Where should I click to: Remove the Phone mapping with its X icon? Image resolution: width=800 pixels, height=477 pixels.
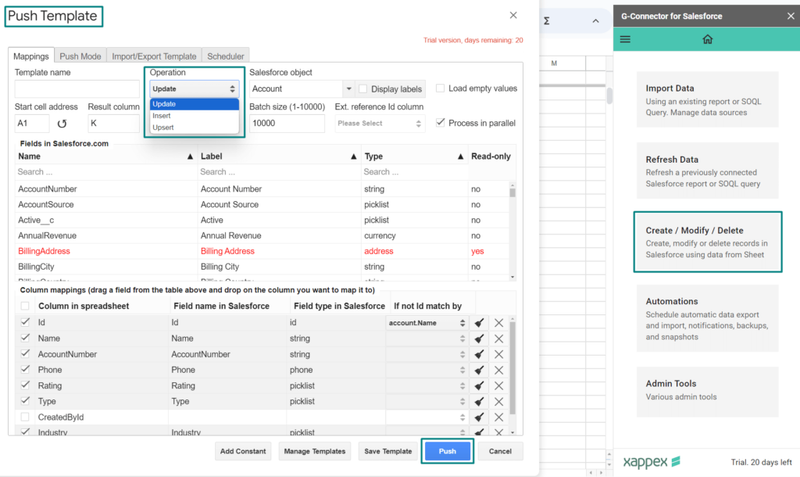click(498, 370)
